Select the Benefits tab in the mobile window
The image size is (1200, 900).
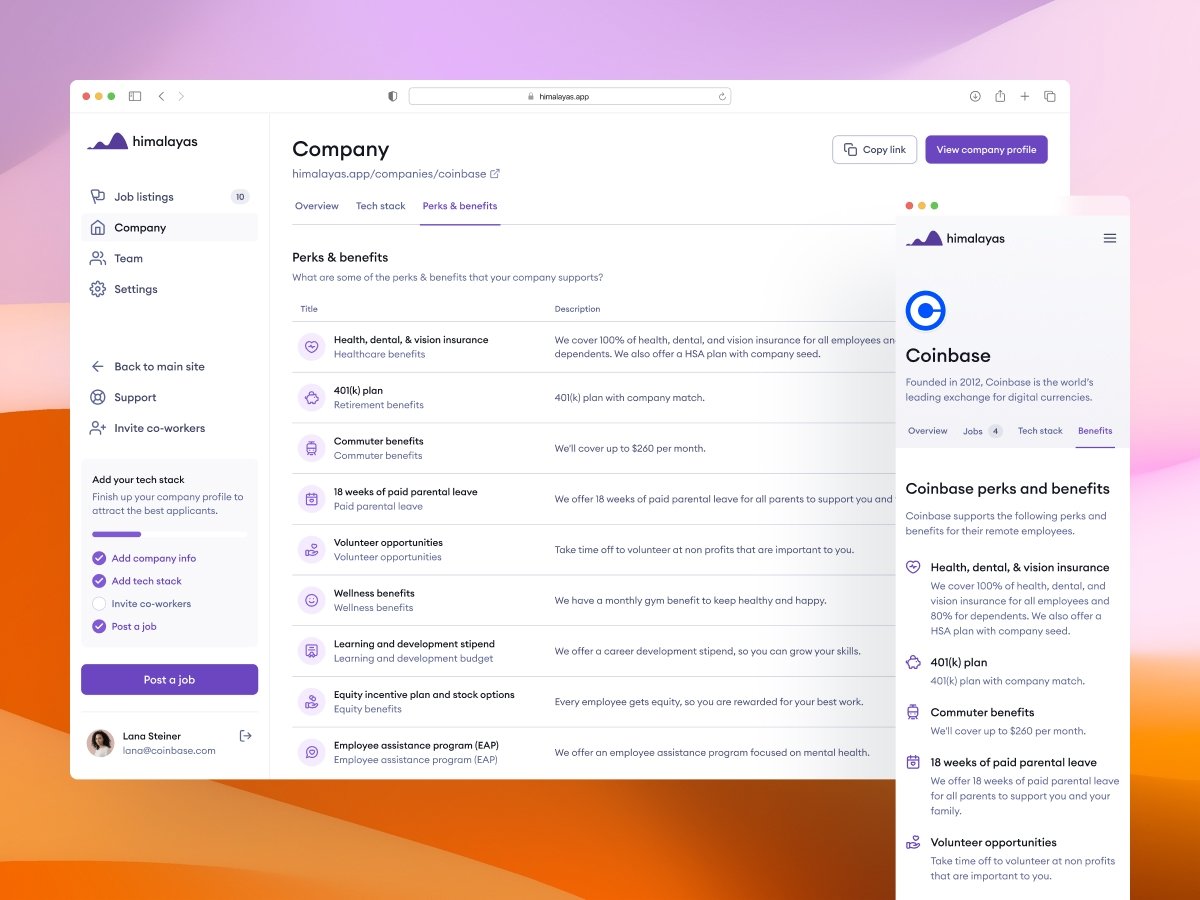(1095, 431)
